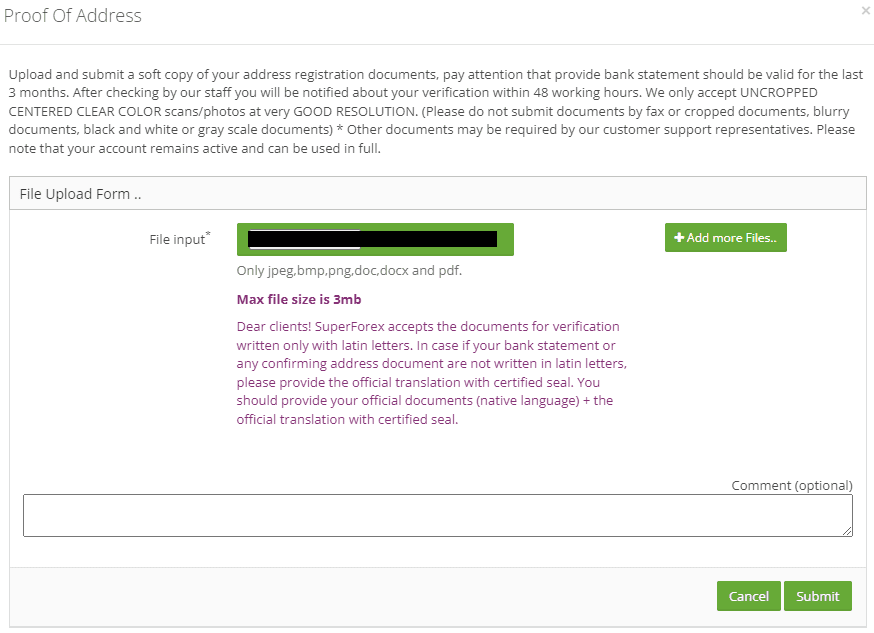Click the File input field label
The height and width of the screenshot is (633, 874).
point(177,240)
